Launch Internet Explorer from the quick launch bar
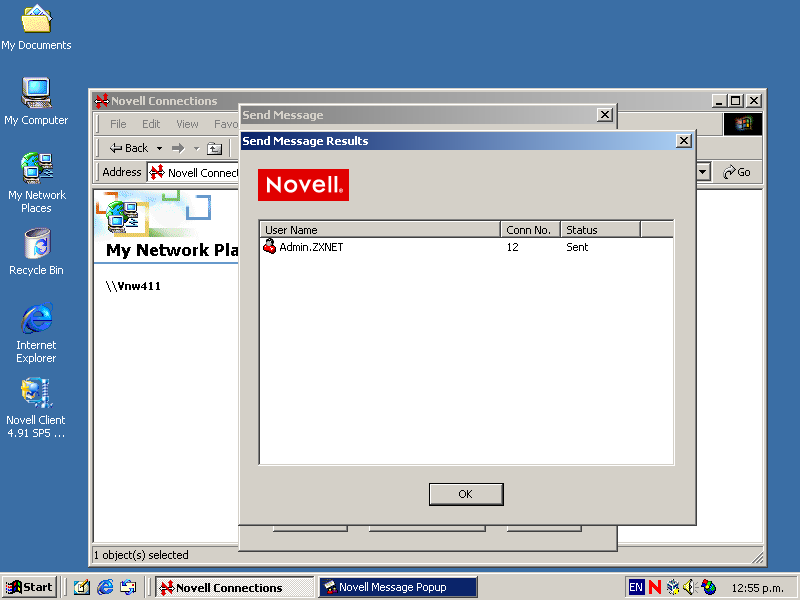This screenshot has width=800, height=600. (x=105, y=587)
